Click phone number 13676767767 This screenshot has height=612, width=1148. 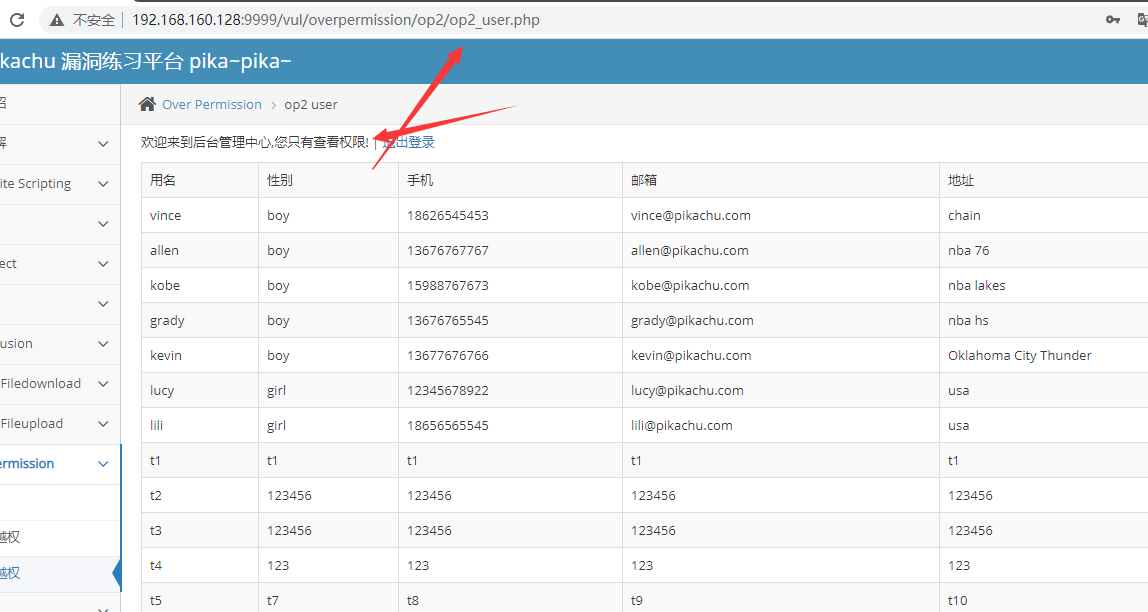tap(448, 250)
